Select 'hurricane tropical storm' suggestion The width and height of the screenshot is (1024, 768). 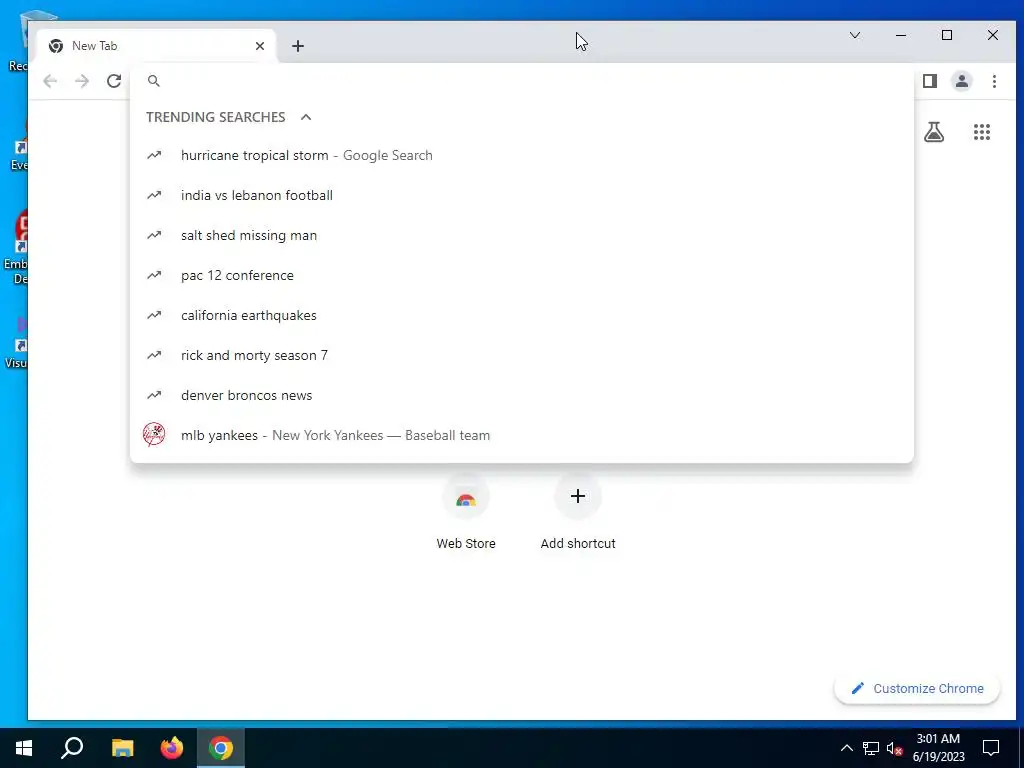click(522, 155)
